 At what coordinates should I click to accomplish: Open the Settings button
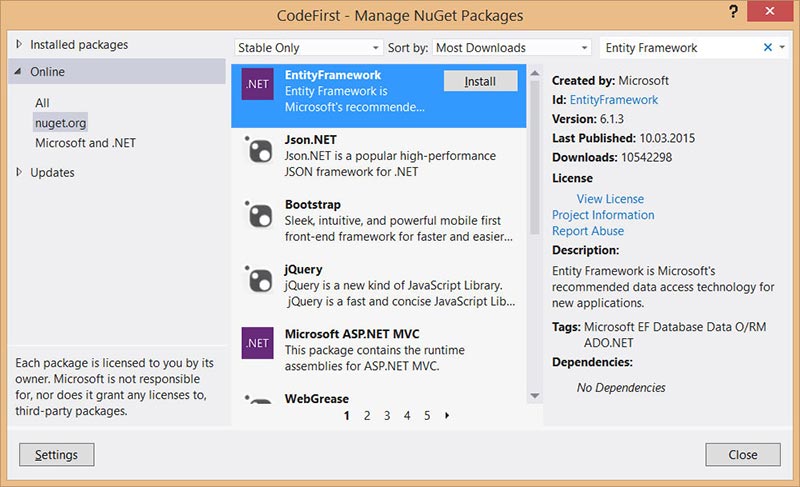click(x=57, y=454)
